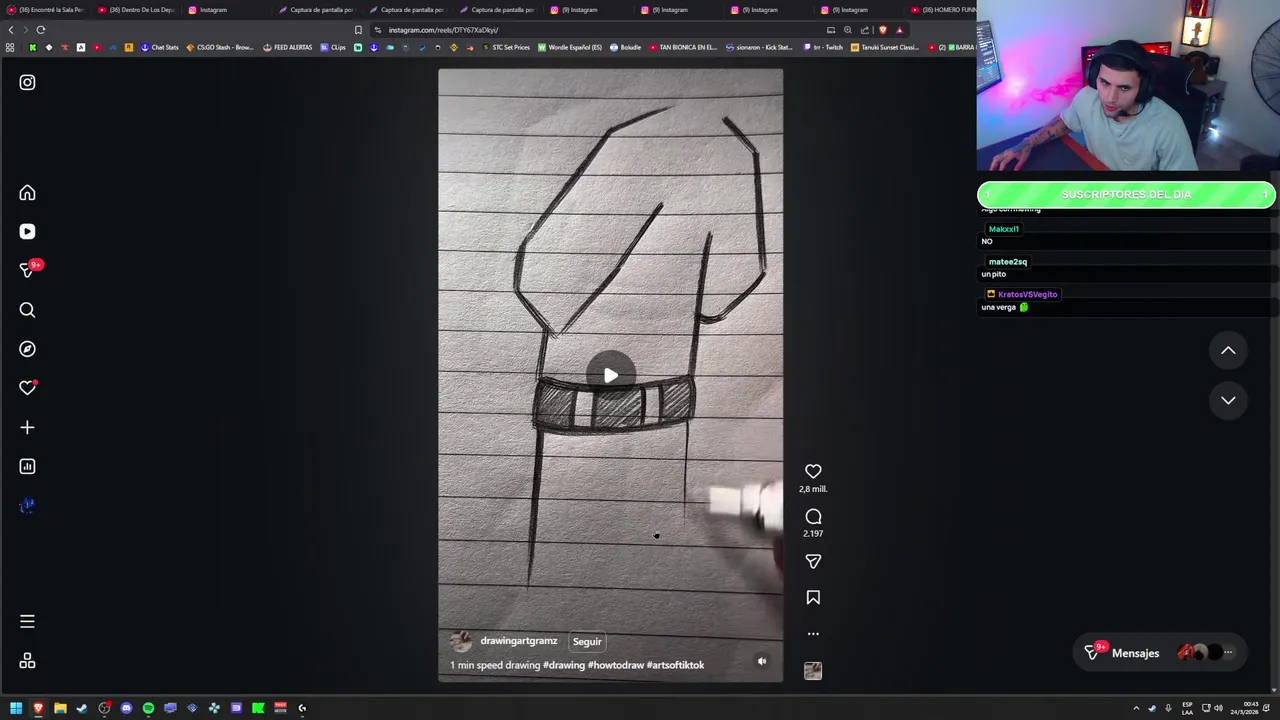
Task: Go to Instagram Home feed icon
Action: pyautogui.click(x=27, y=193)
